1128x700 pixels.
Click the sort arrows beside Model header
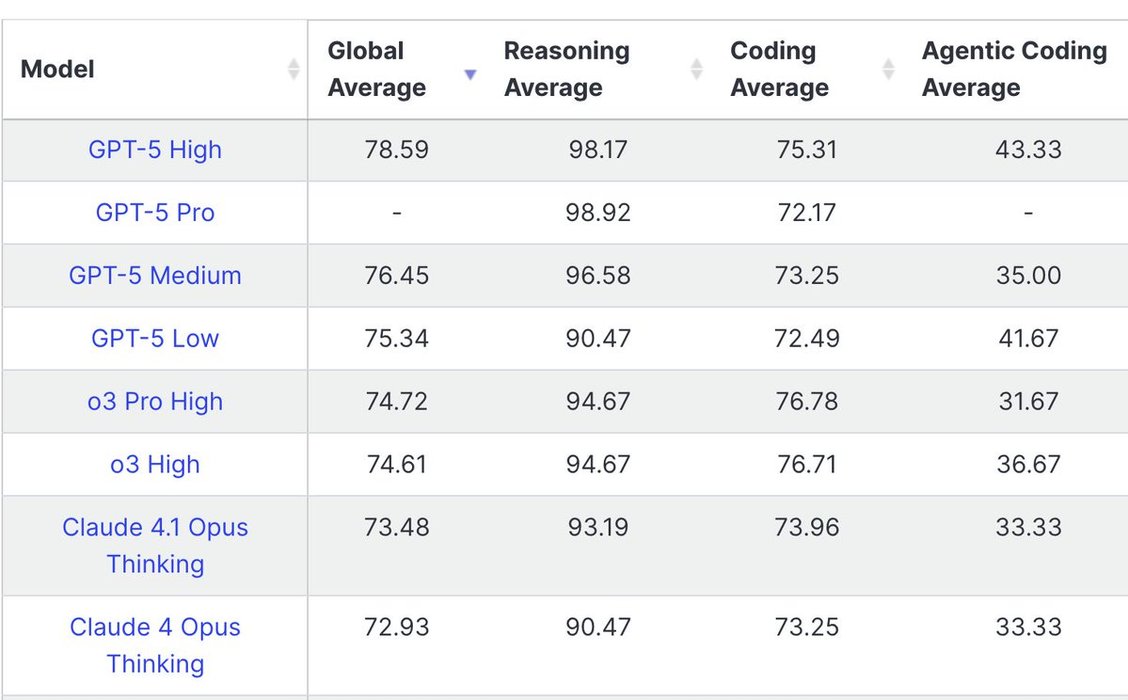coord(293,69)
